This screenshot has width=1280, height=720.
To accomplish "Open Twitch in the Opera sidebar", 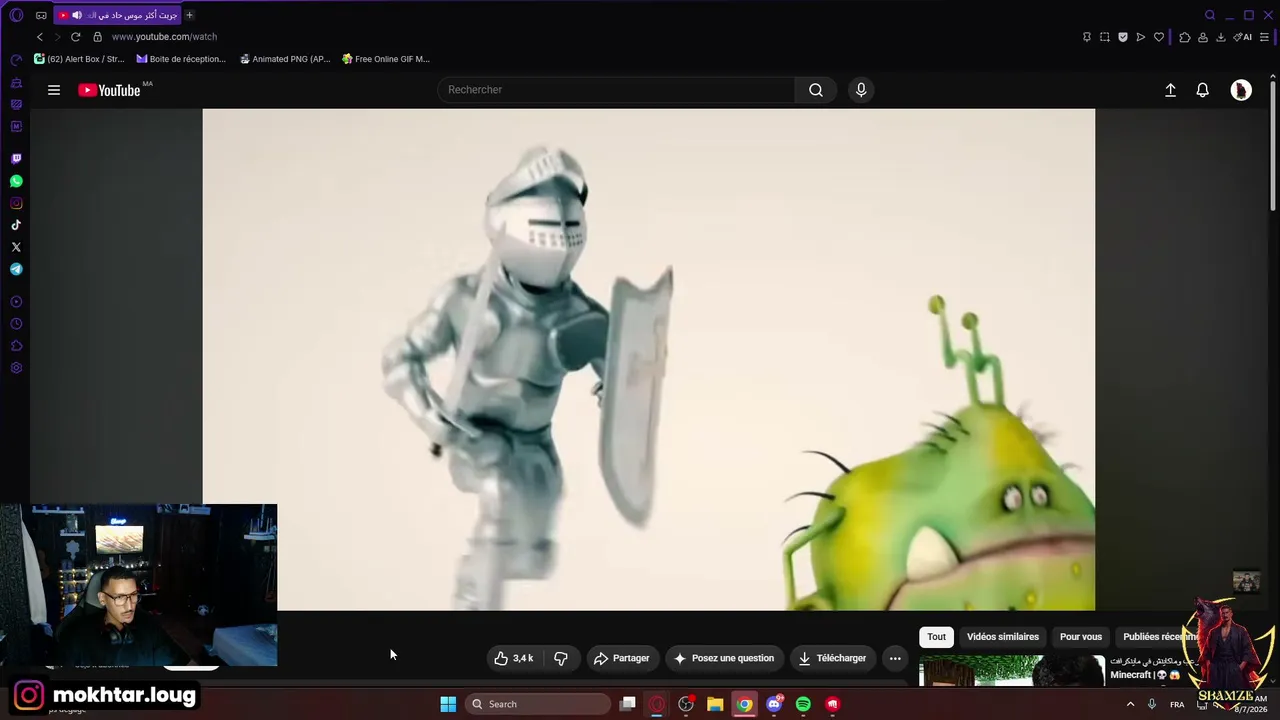I will pos(16,159).
